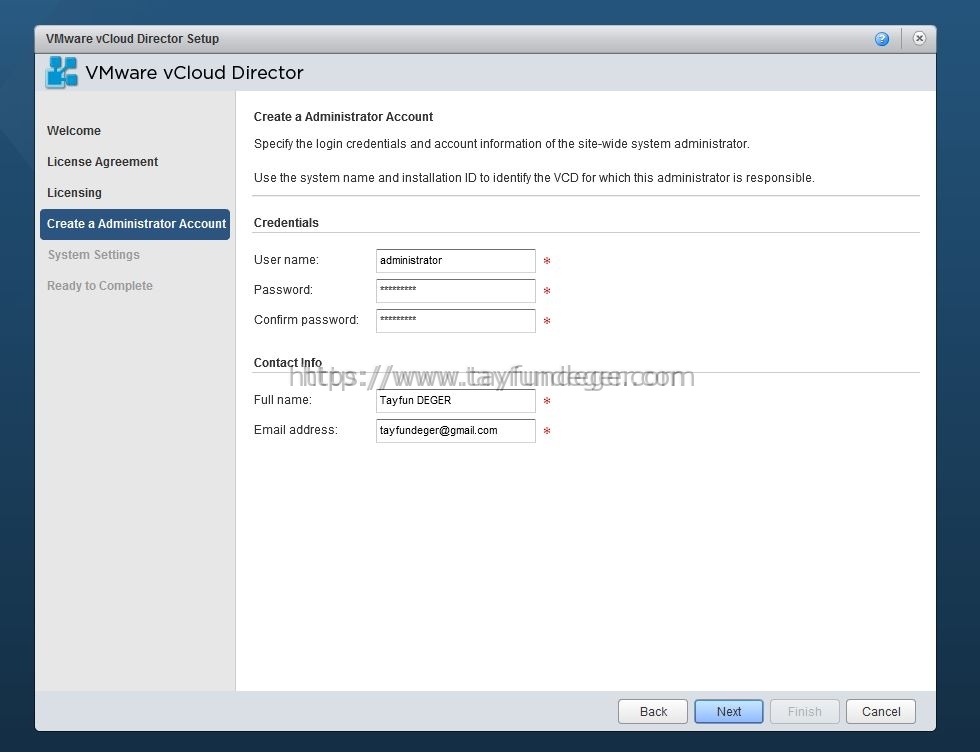
Task: Click the required asterisk beside Password
Action: point(547,291)
